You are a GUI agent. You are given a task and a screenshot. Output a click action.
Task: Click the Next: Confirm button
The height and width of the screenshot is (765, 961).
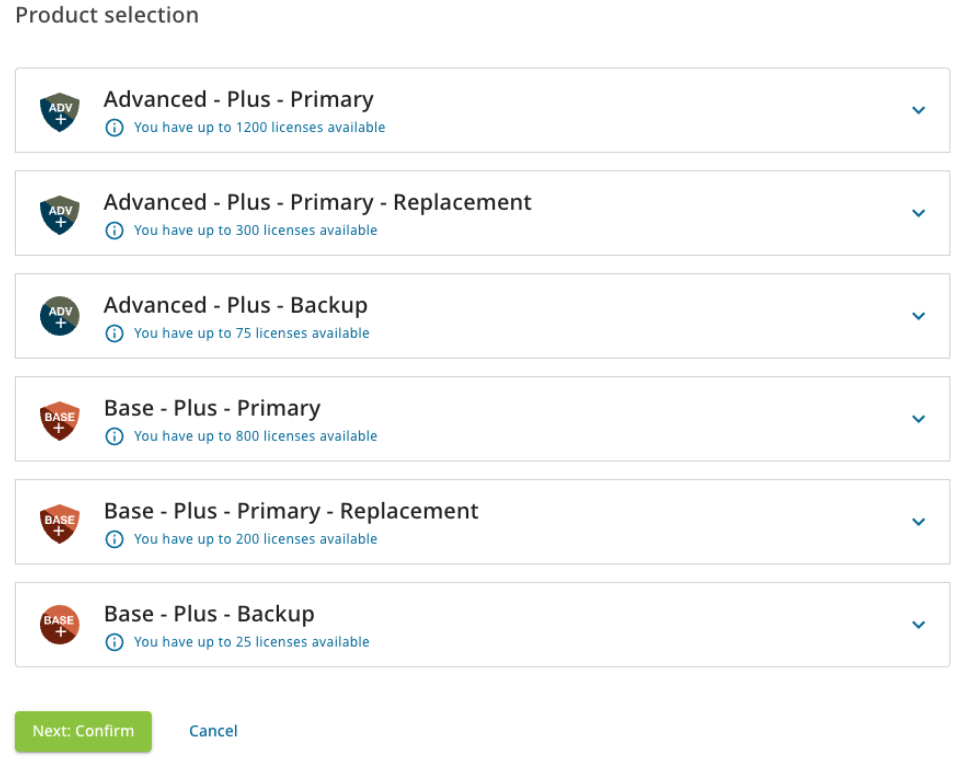point(83,731)
